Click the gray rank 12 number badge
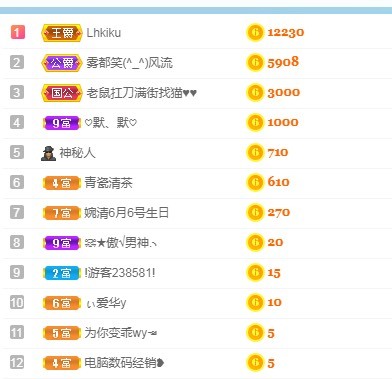 pos(17,362)
